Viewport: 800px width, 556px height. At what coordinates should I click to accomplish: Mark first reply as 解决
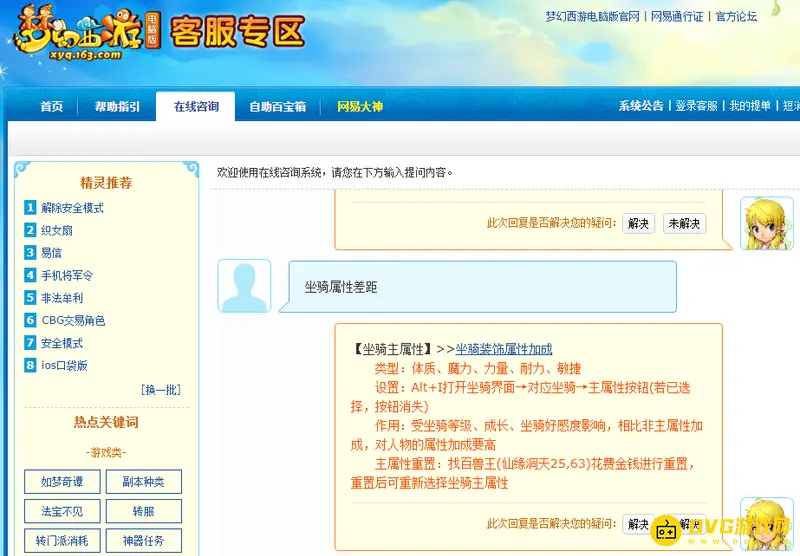point(638,223)
